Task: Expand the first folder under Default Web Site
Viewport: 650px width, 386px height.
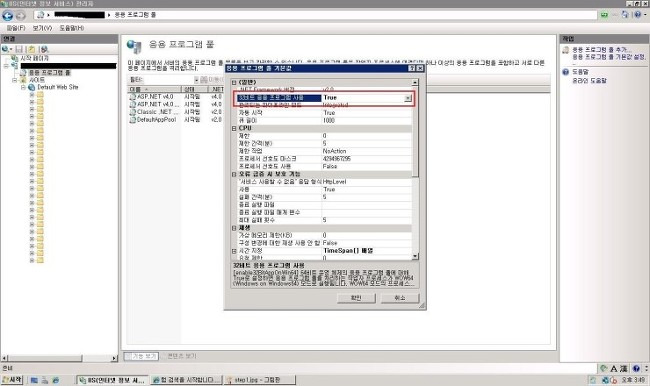Action: pos(32,95)
